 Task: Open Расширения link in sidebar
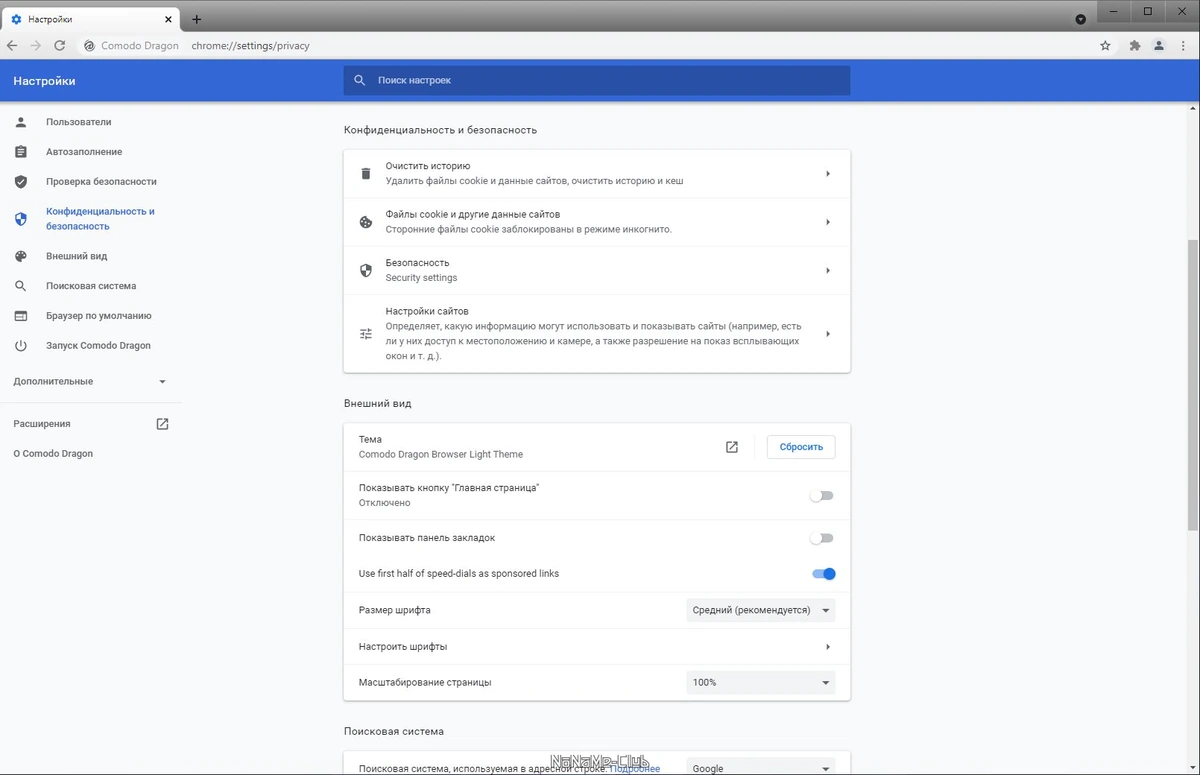[42, 424]
